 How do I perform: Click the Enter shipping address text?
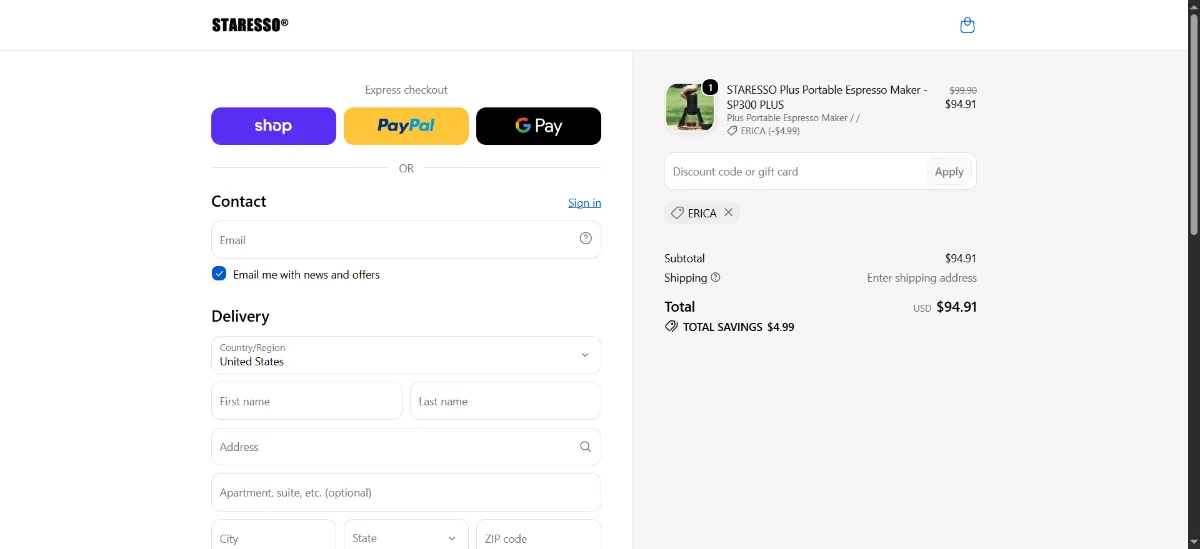coord(922,278)
